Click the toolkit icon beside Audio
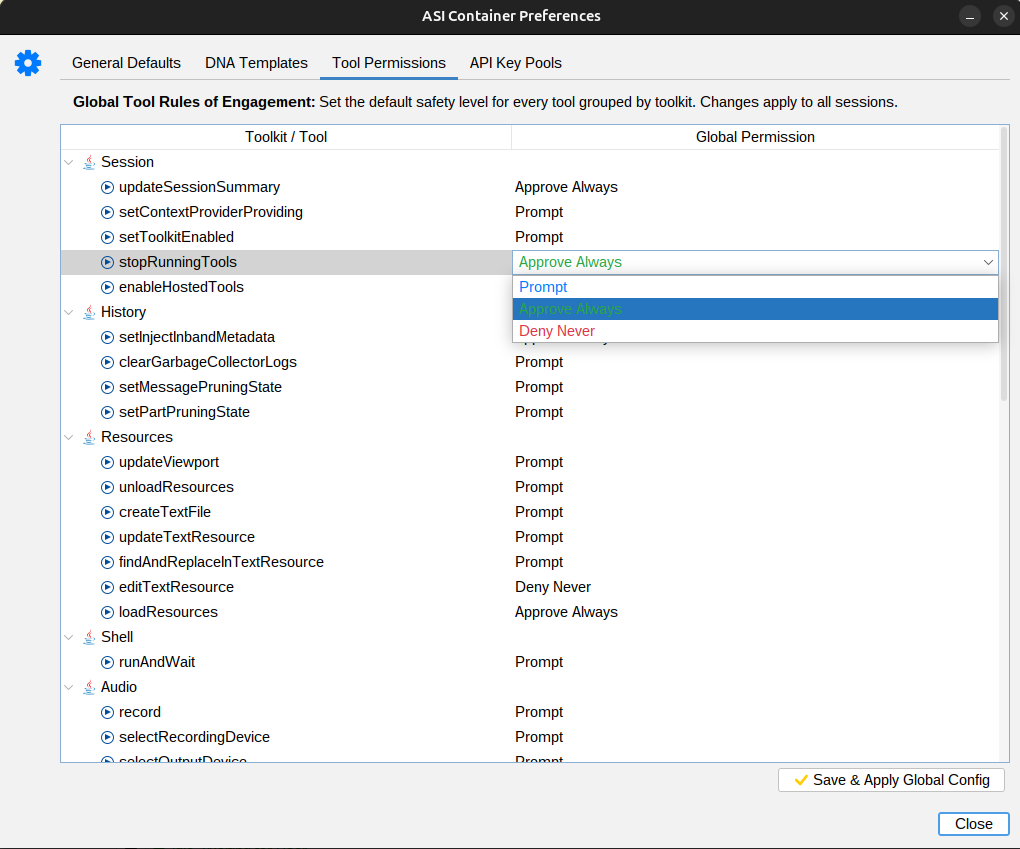This screenshot has height=849, width=1020. [x=89, y=686]
